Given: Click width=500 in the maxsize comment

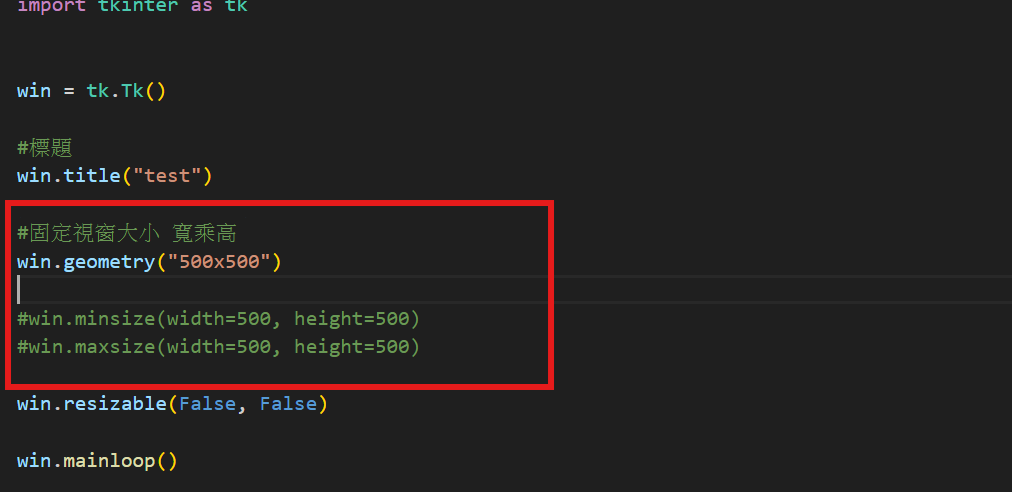Looking at the screenshot, I should coord(219,347).
